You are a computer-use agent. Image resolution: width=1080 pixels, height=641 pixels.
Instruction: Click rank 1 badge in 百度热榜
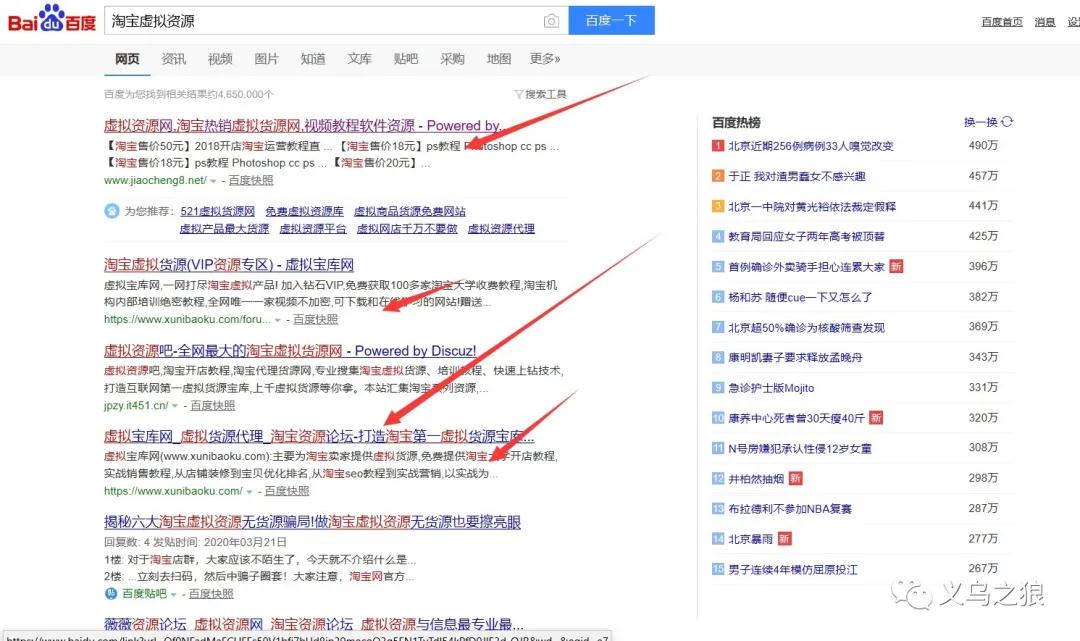[717, 146]
